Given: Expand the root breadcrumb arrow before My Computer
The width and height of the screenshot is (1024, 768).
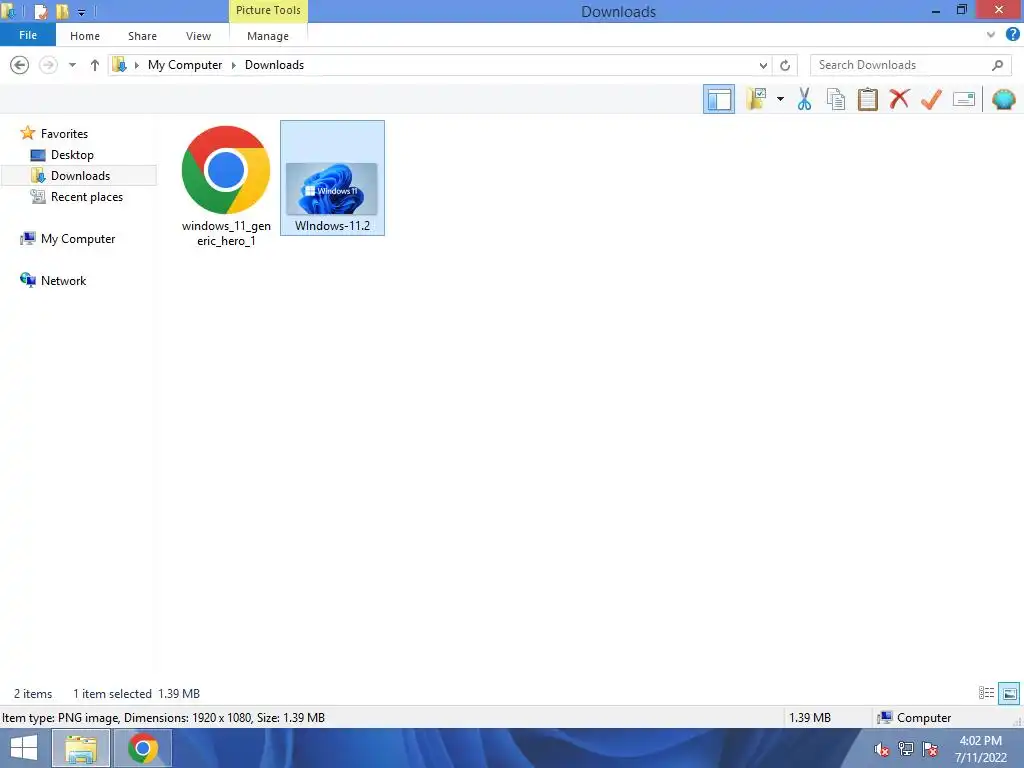Looking at the screenshot, I should tap(136, 65).
